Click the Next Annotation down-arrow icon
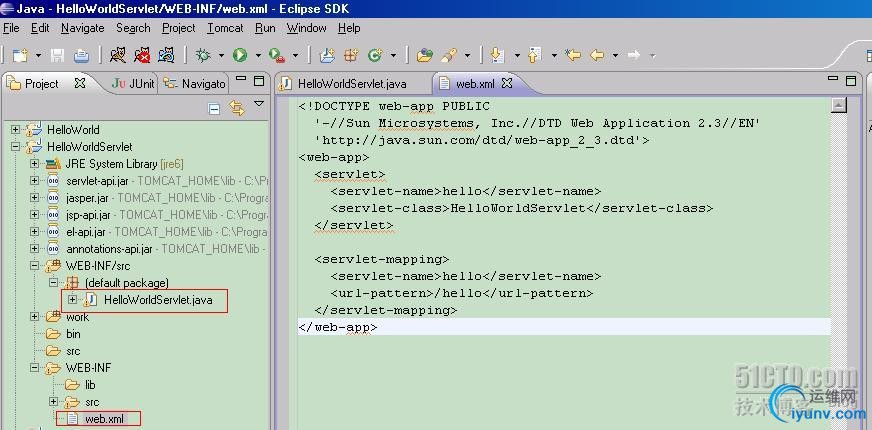This screenshot has height=430, width=872. pyautogui.click(x=497, y=55)
